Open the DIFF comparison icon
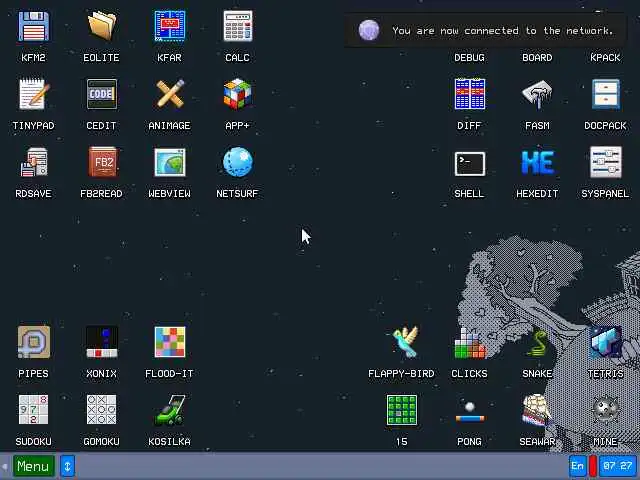 coord(469,94)
